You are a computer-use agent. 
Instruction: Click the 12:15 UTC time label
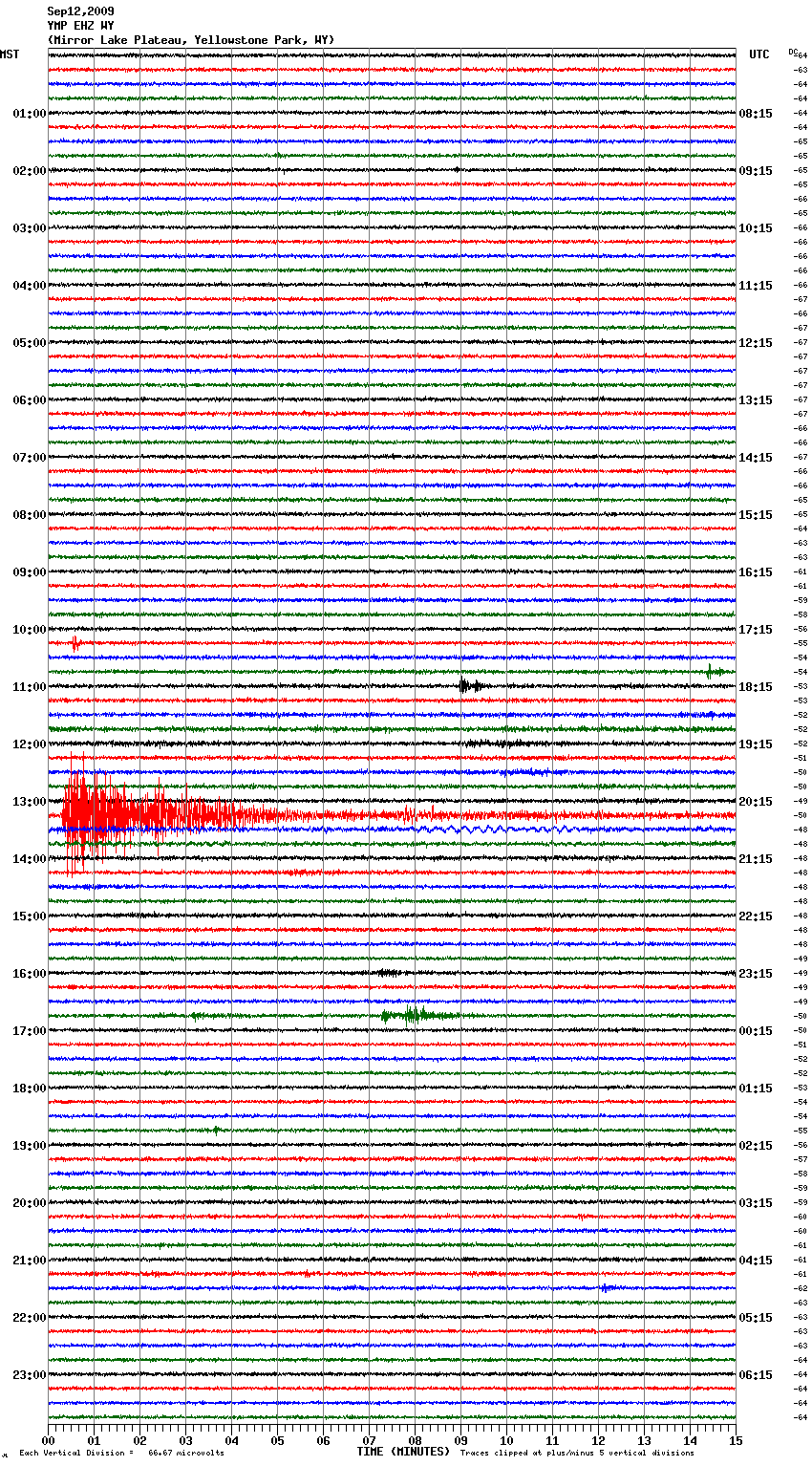tap(756, 343)
